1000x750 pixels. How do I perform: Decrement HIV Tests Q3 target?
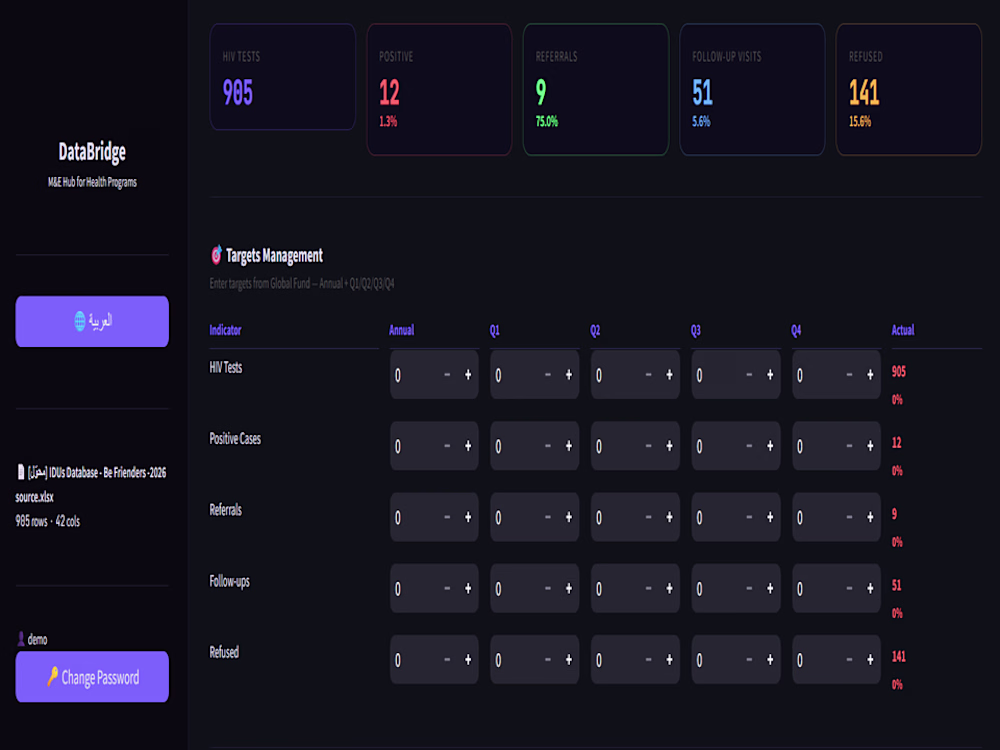pos(749,375)
